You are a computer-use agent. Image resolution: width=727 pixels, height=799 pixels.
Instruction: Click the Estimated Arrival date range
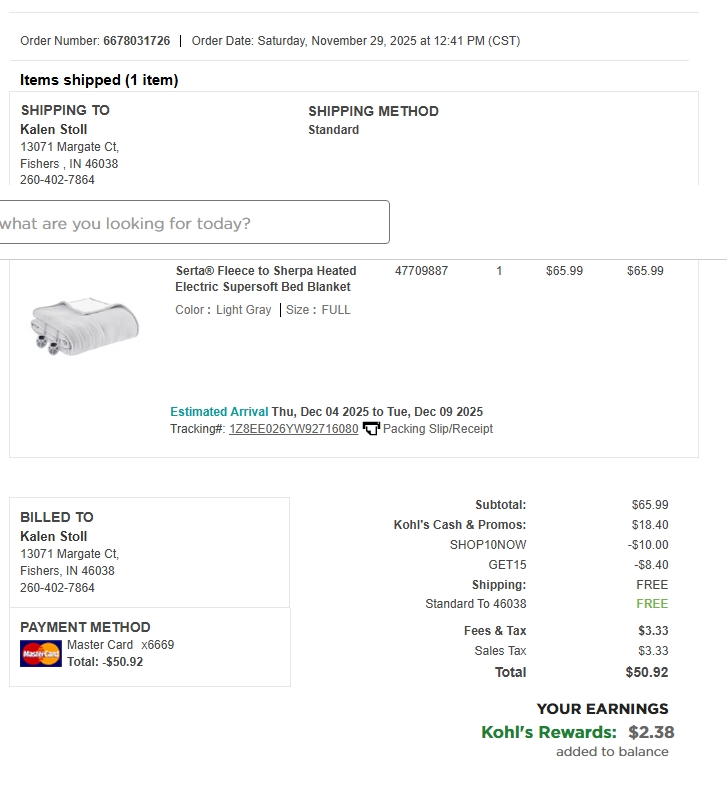click(x=377, y=412)
